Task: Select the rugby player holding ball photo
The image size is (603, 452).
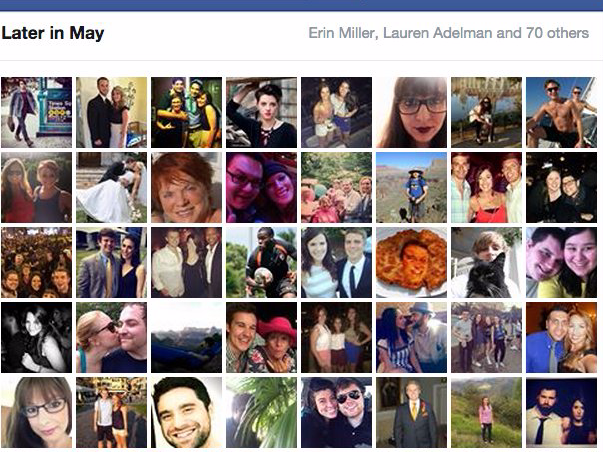Action: coord(262,262)
